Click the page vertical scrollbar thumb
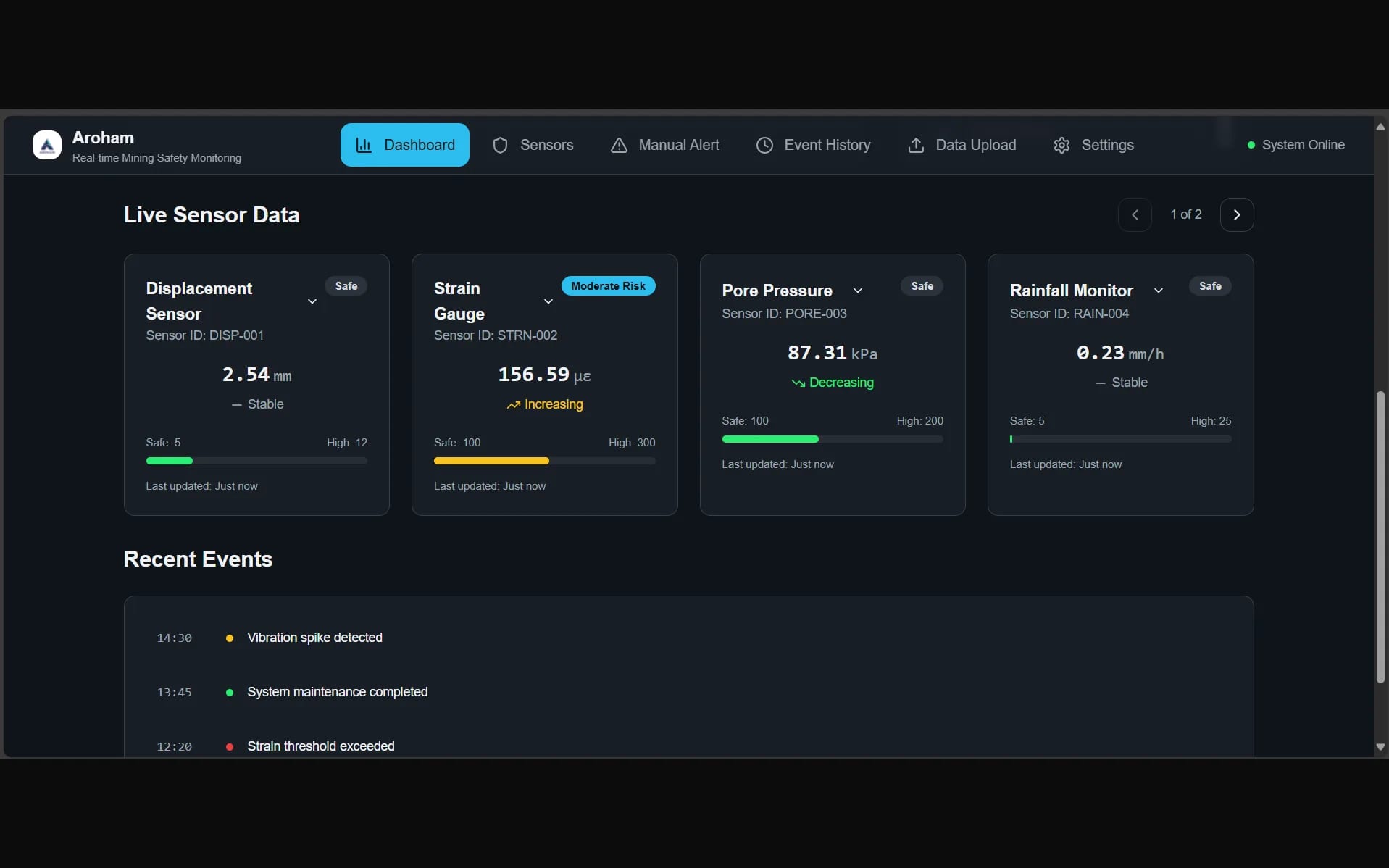The width and height of the screenshot is (1389, 868). click(x=1380, y=538)
